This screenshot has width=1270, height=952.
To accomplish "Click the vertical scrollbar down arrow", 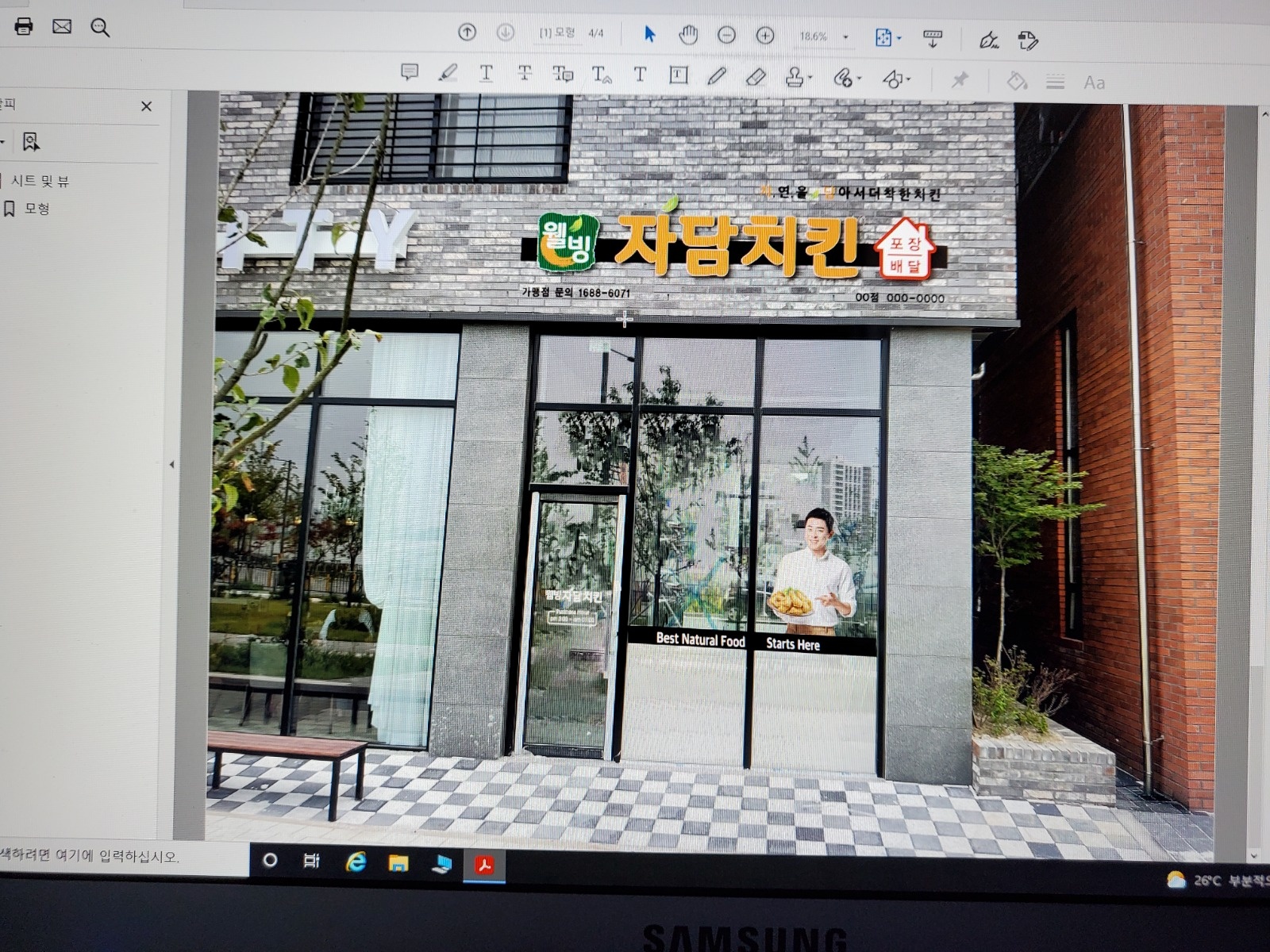I will (1254, 856).
